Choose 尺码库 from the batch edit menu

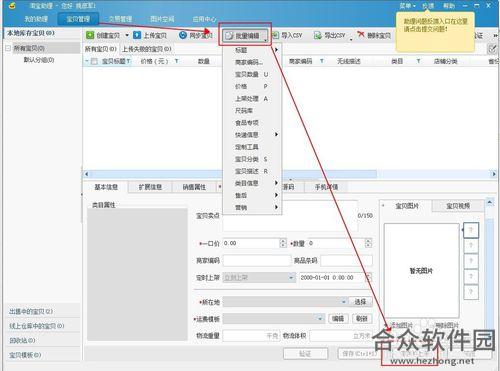click(252, 111)
